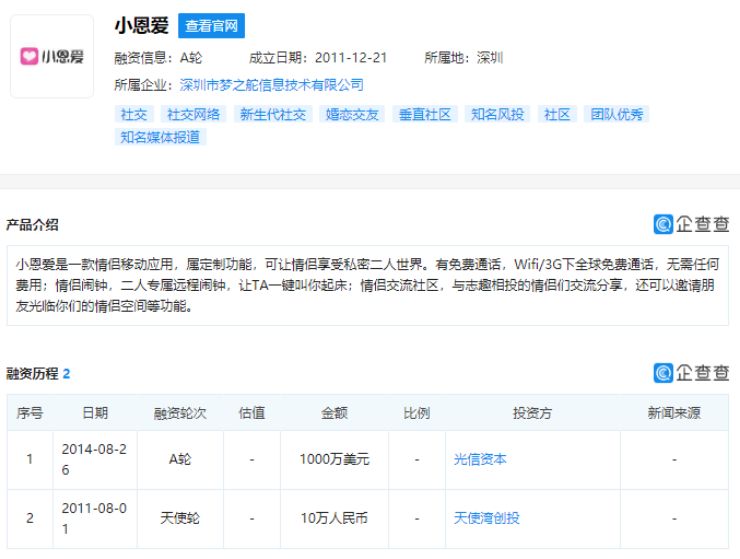Click the 序号 column header
This screenshot has height=559, width=740.
[x=30, y=413]
